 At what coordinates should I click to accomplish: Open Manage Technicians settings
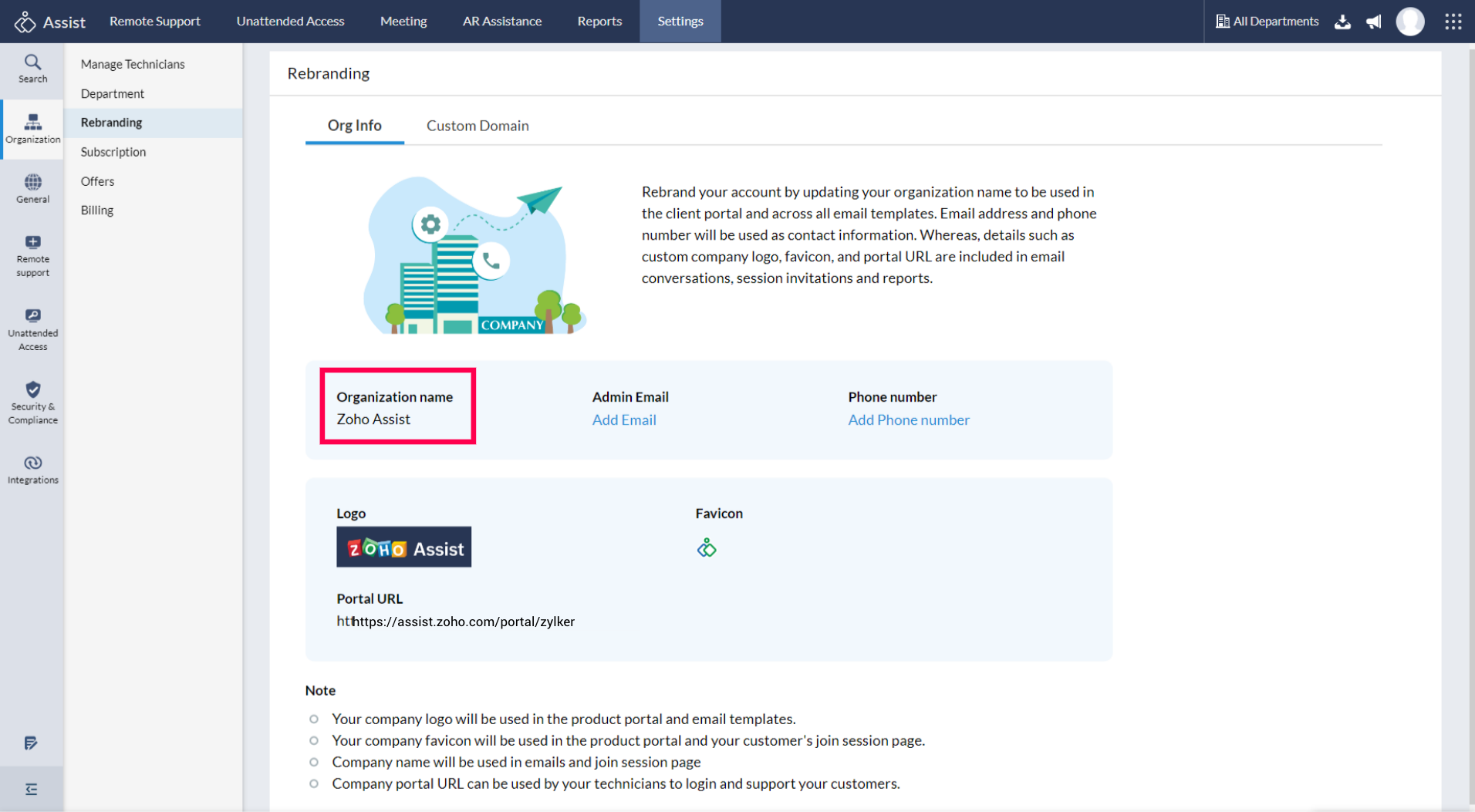[x=133, y=64]
